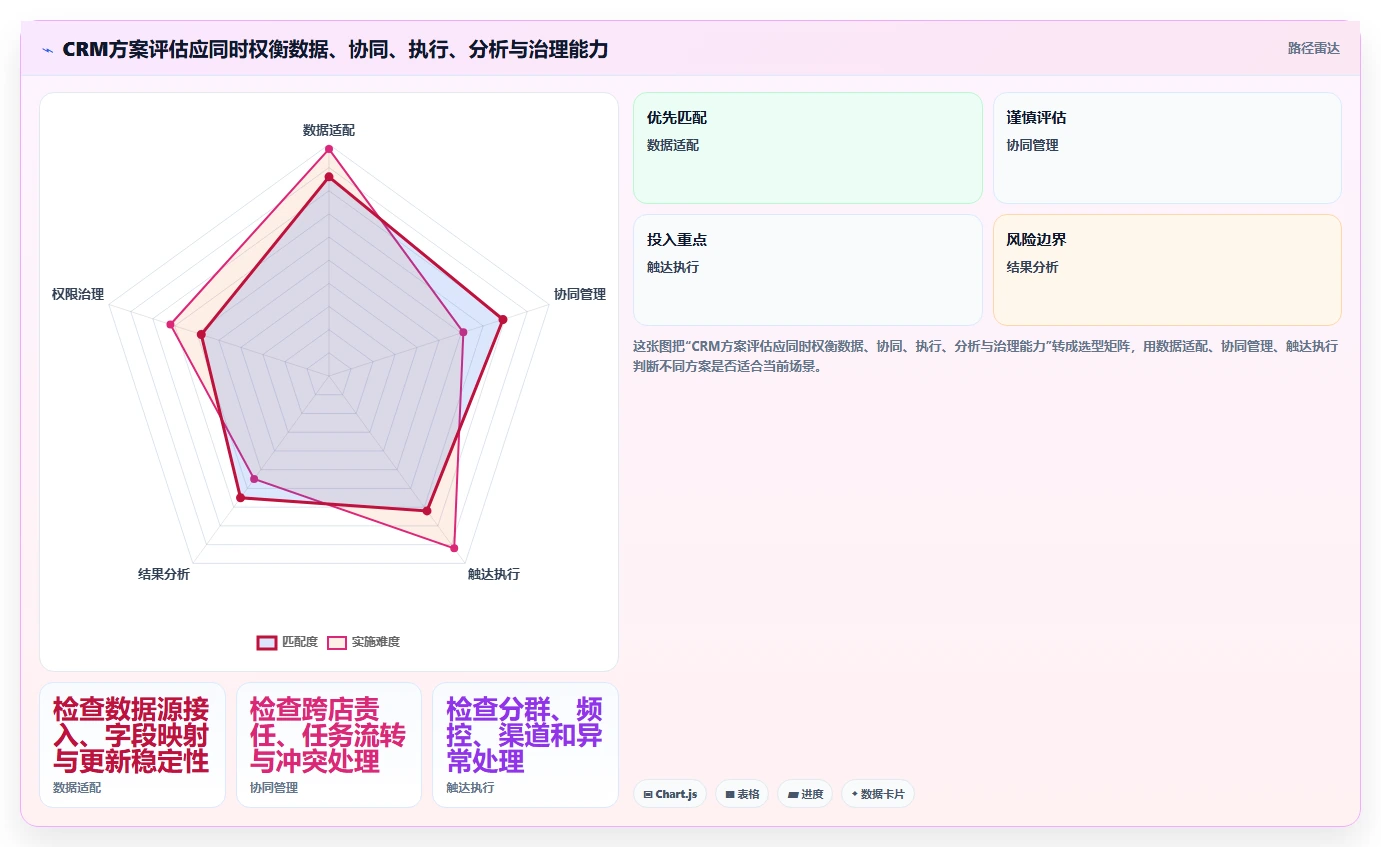Open the 检查跨店责任 stat card

coord(329,745)
